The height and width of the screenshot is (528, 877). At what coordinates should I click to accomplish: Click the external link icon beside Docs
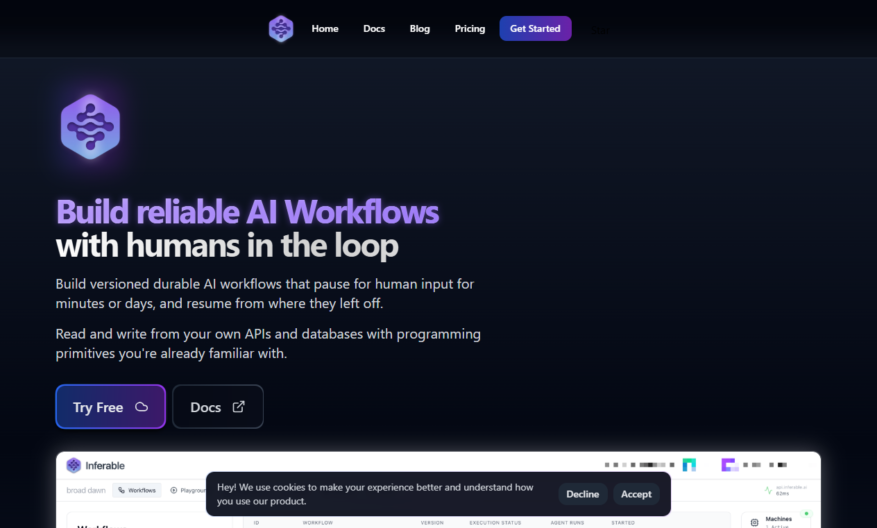click(239, 407)
